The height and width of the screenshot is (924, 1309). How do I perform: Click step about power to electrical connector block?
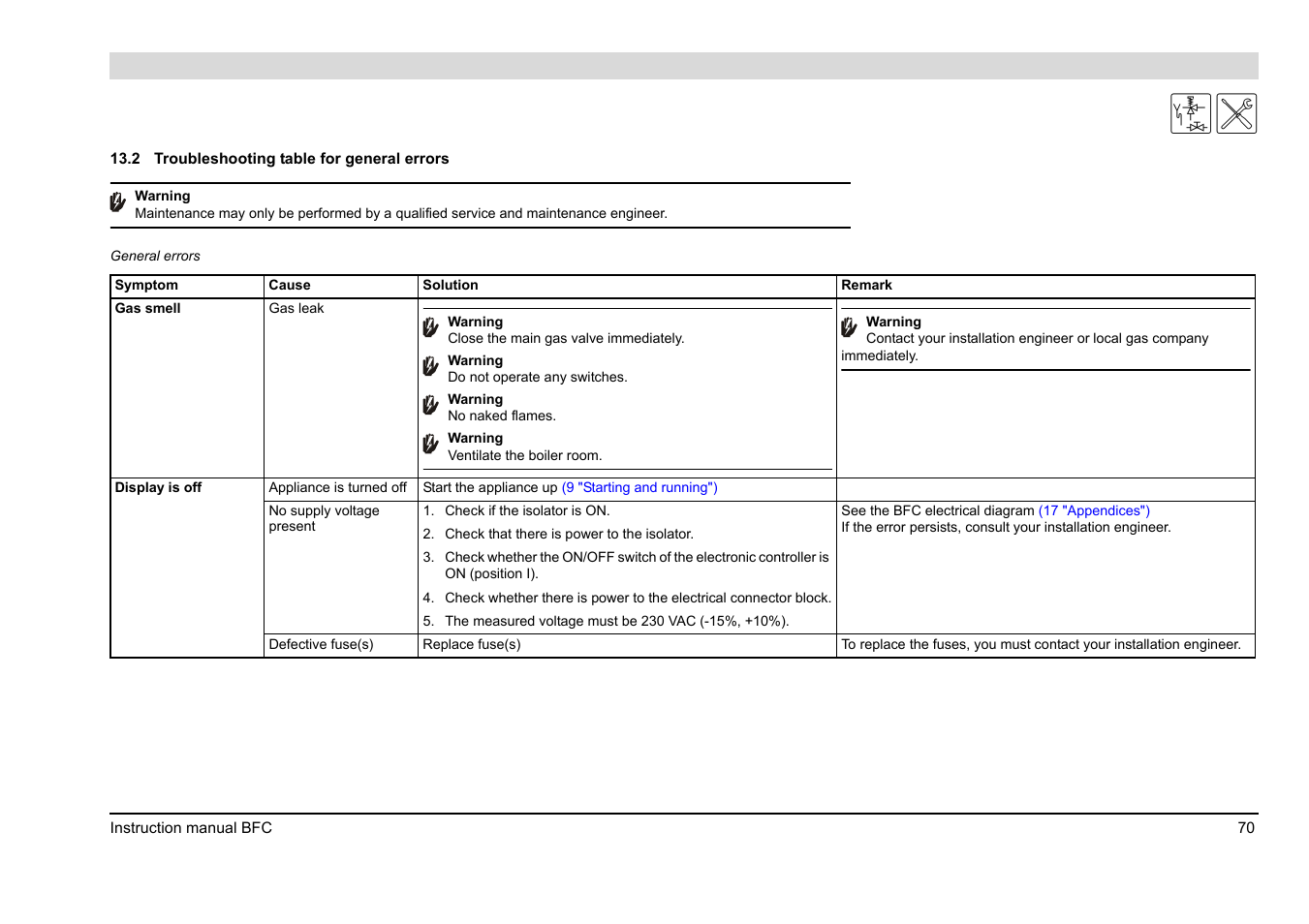pyautogui.click(x=638, y=598)
